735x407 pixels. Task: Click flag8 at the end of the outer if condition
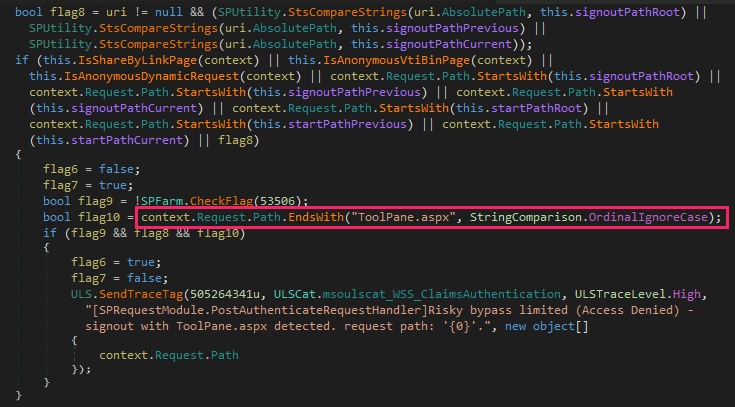pos(235,140)
